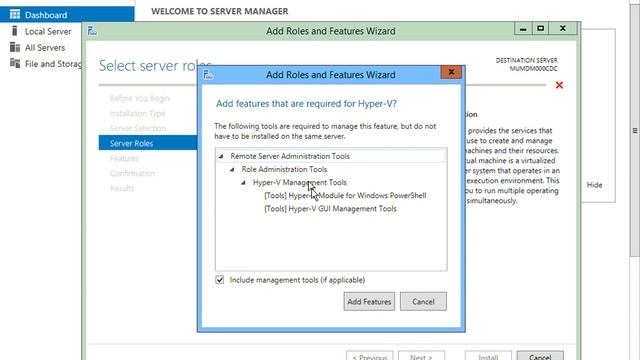Click the Server Manager vertical scrollbar

click(635, 131)
